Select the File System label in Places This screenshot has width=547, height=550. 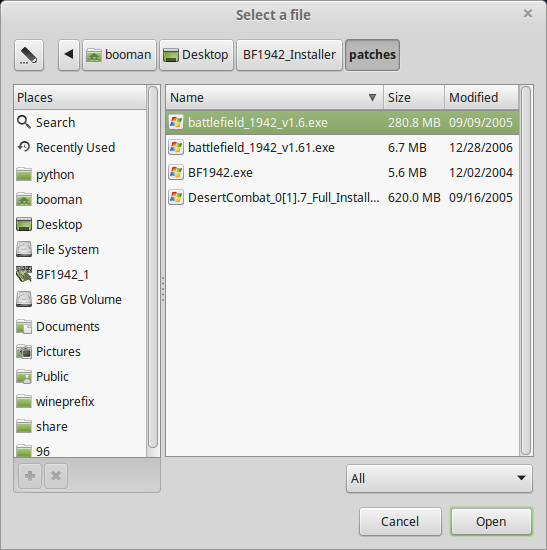click(67, 249)
